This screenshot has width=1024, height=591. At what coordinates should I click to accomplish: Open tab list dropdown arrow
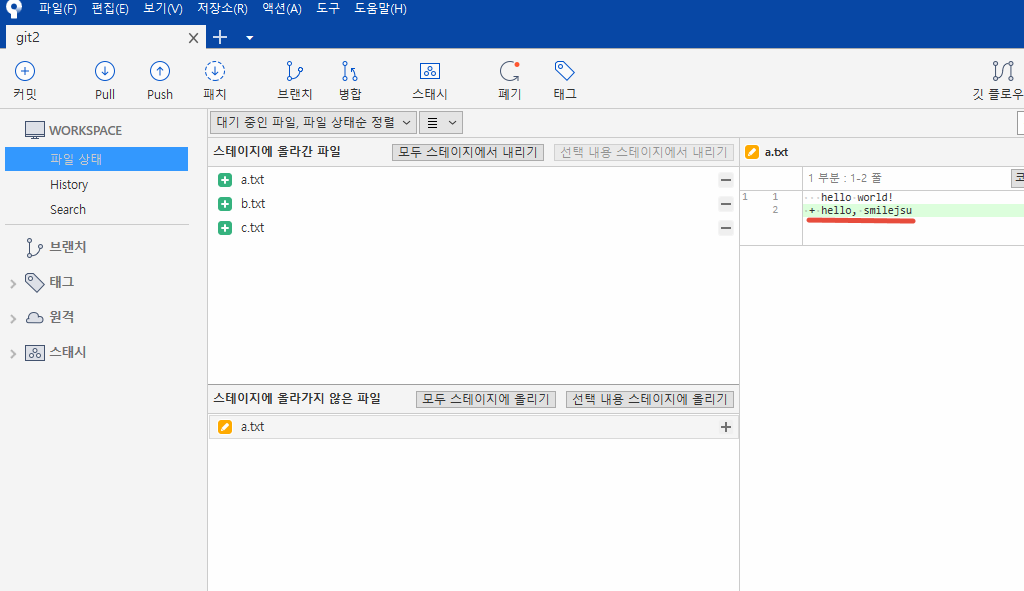pyautogui.click(x=249, y=38)
